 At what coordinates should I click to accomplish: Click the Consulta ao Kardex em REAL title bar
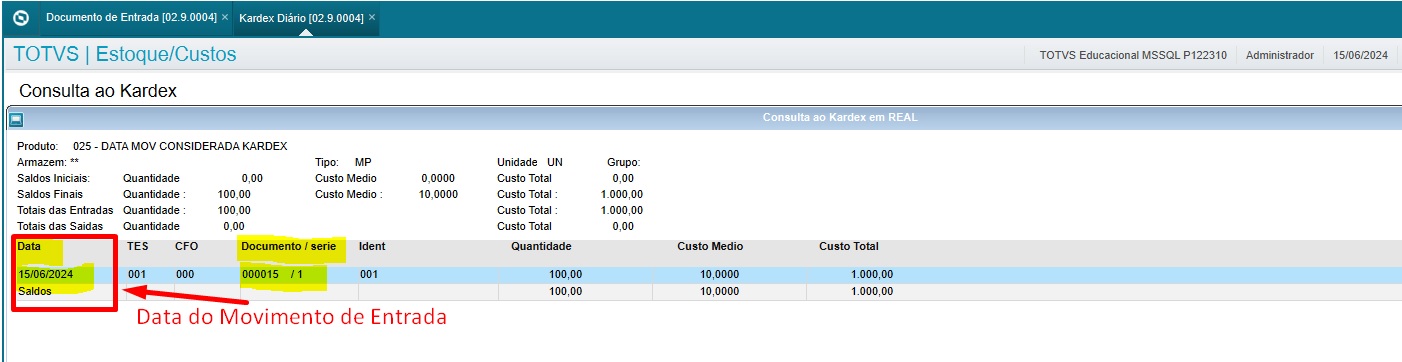tap(840, 118)
